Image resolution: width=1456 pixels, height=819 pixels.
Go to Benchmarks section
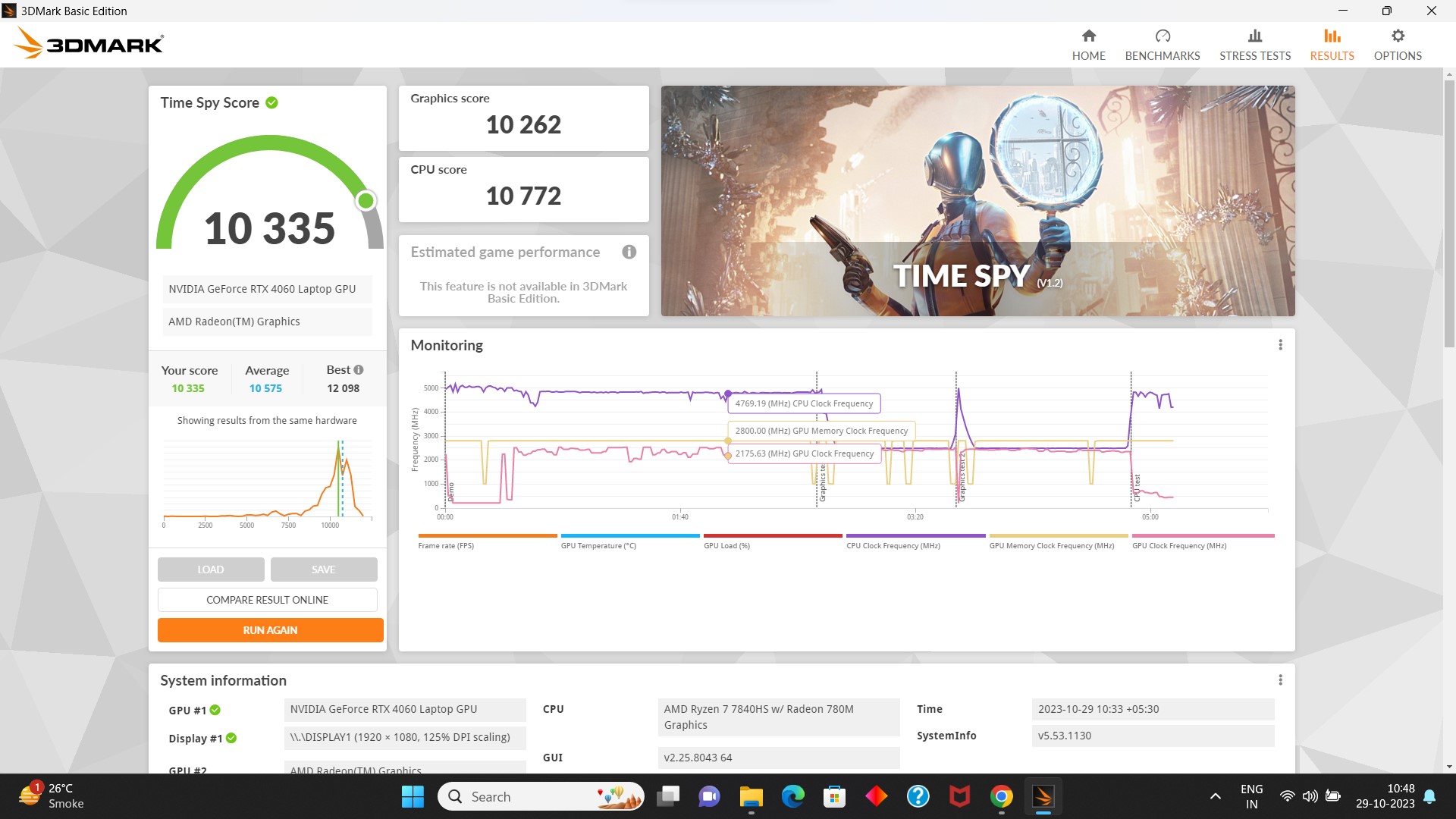(x=1162, y=45)
